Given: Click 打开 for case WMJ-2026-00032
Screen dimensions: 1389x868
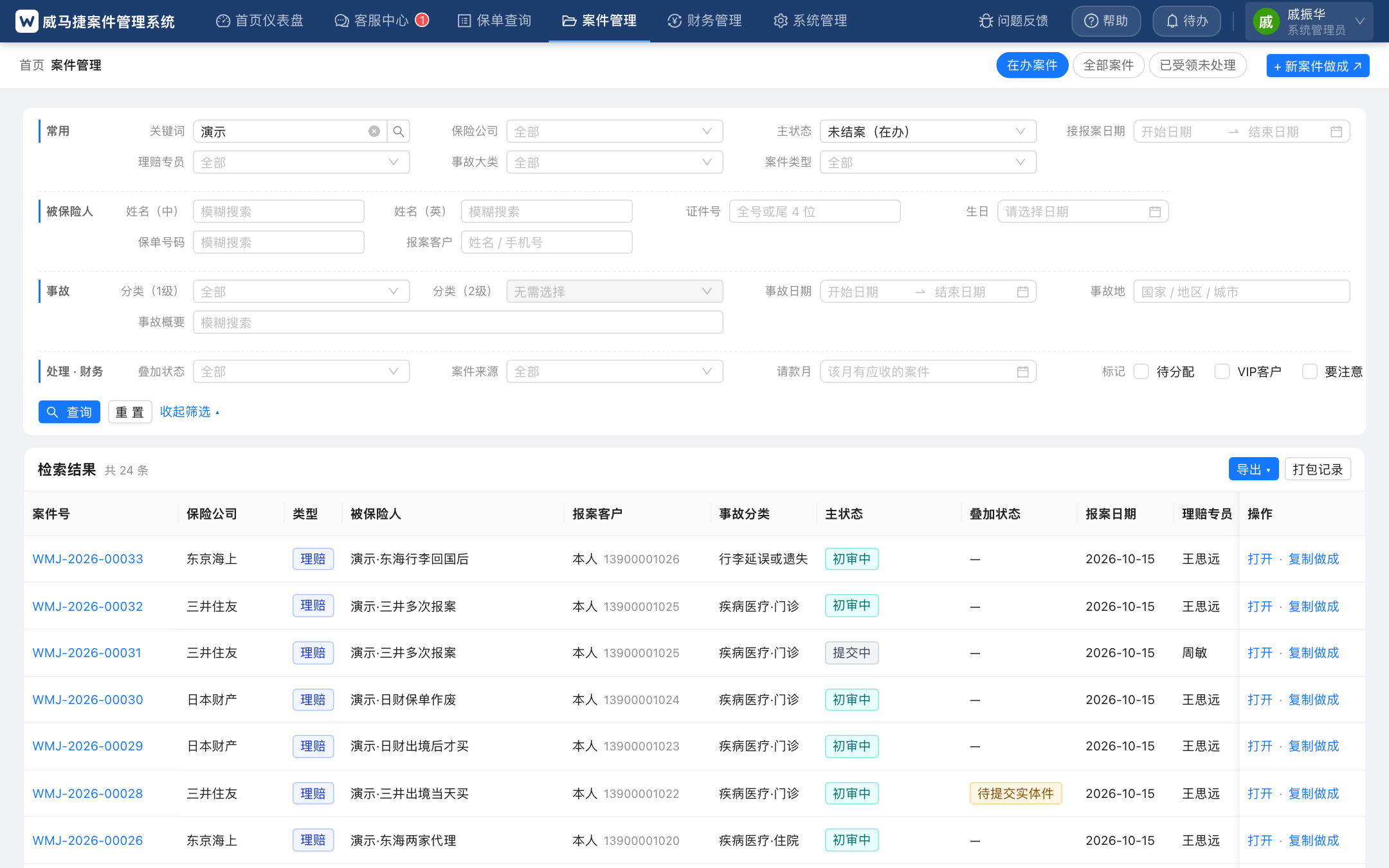Looking at the screenshot, I should tap(1260, 606).
